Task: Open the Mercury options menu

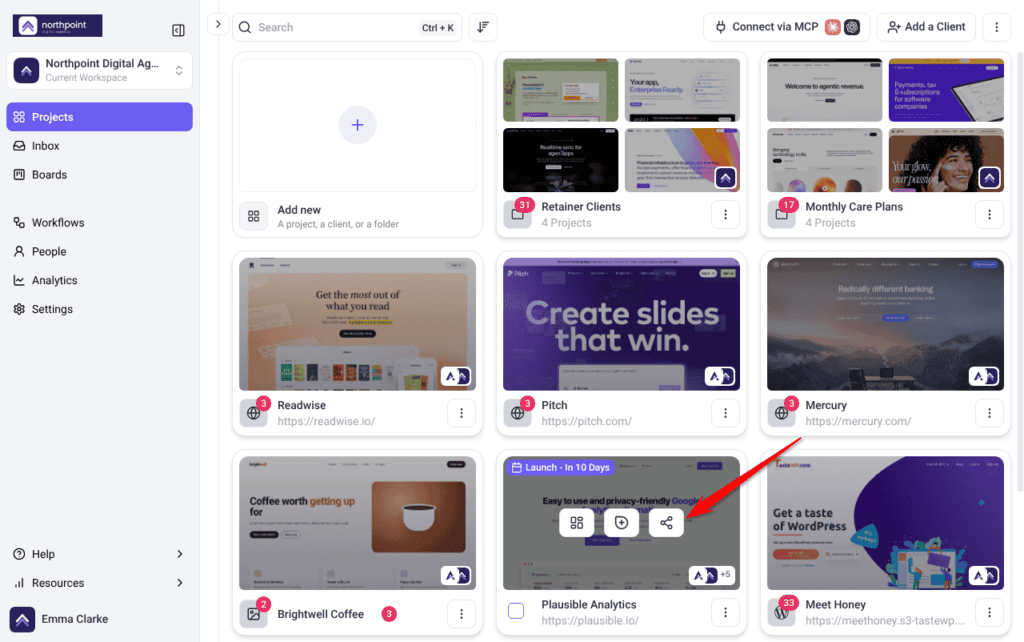Action: pos(989,413)
